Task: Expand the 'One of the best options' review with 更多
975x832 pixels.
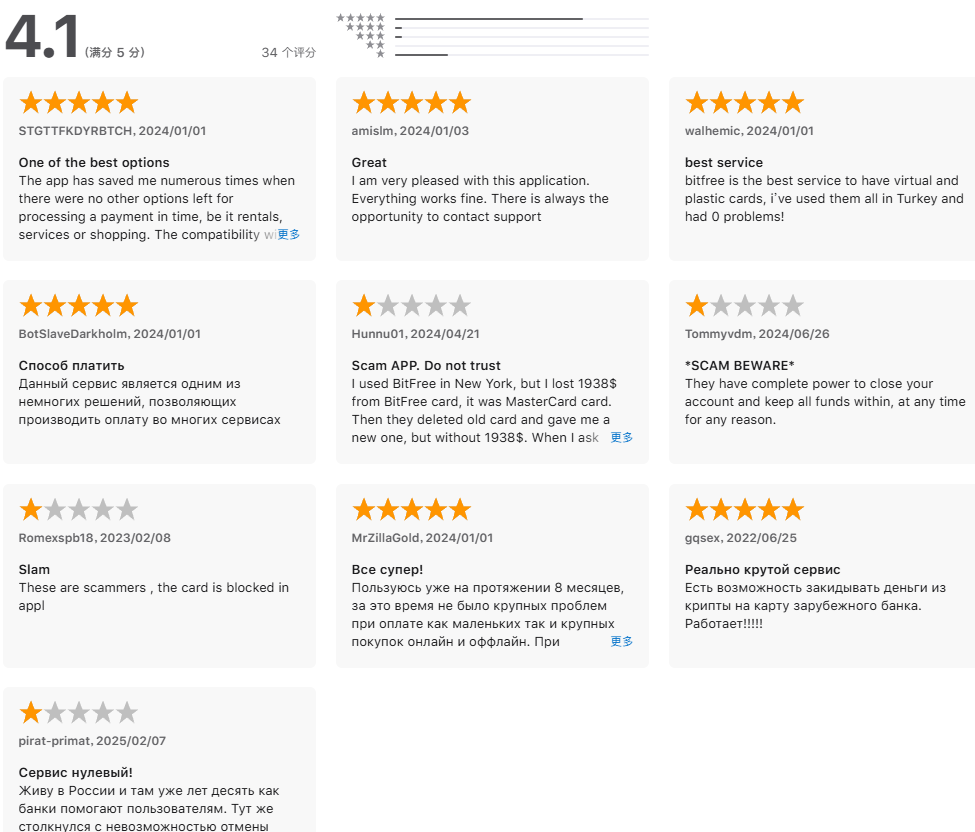Action: coord(289,235)
